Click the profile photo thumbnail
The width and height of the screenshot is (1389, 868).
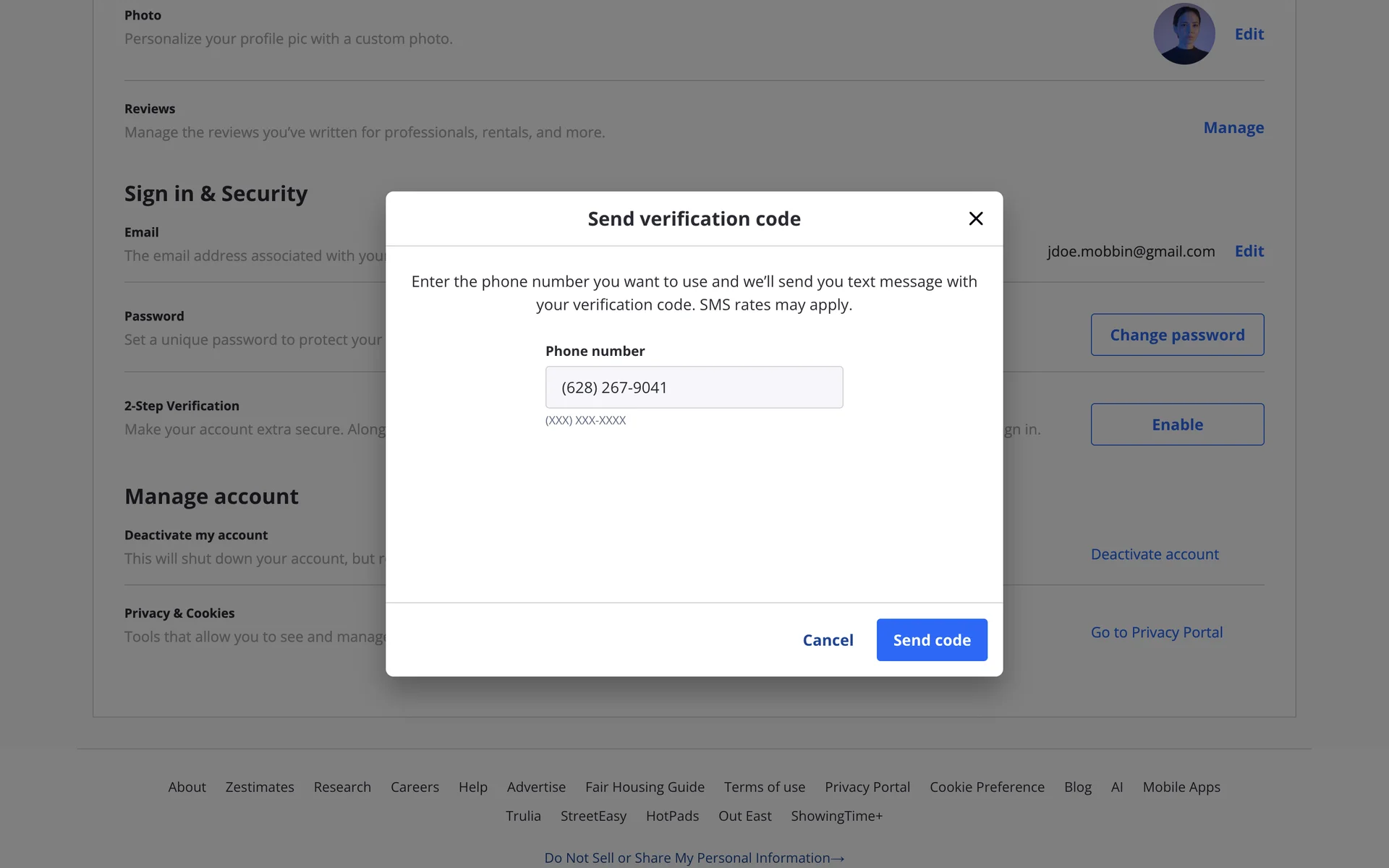[1184, 34]
